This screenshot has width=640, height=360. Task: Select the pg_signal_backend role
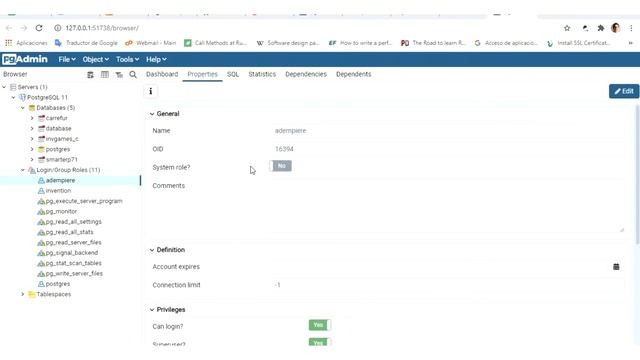(72, 253)
